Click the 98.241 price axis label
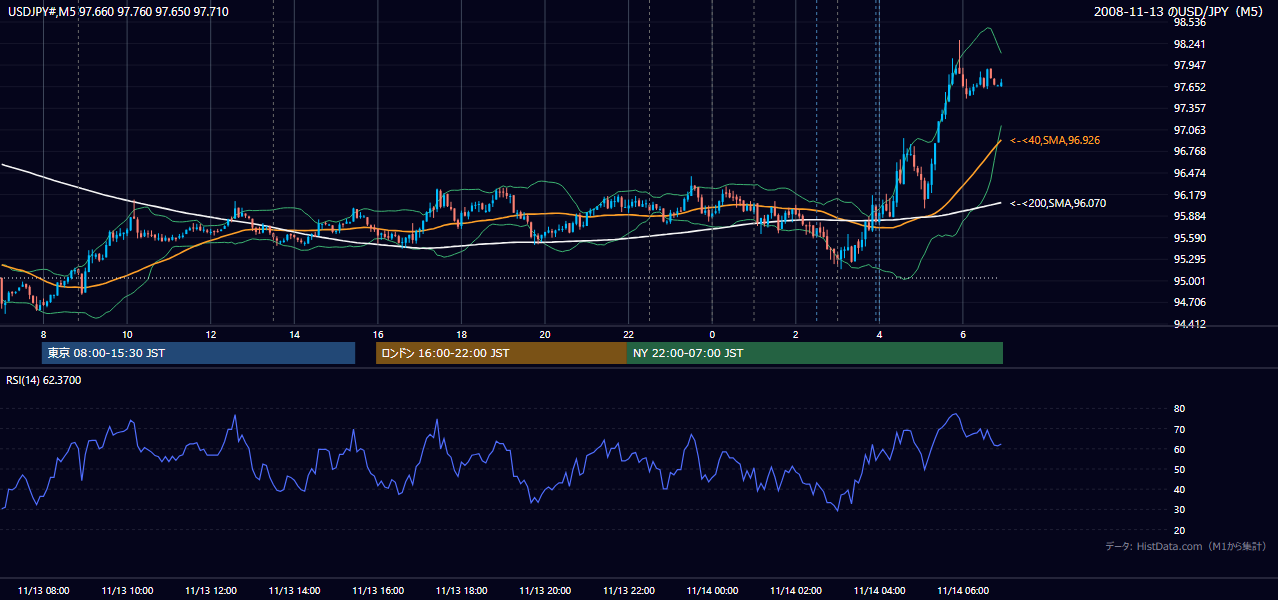 pos(1189,44)
